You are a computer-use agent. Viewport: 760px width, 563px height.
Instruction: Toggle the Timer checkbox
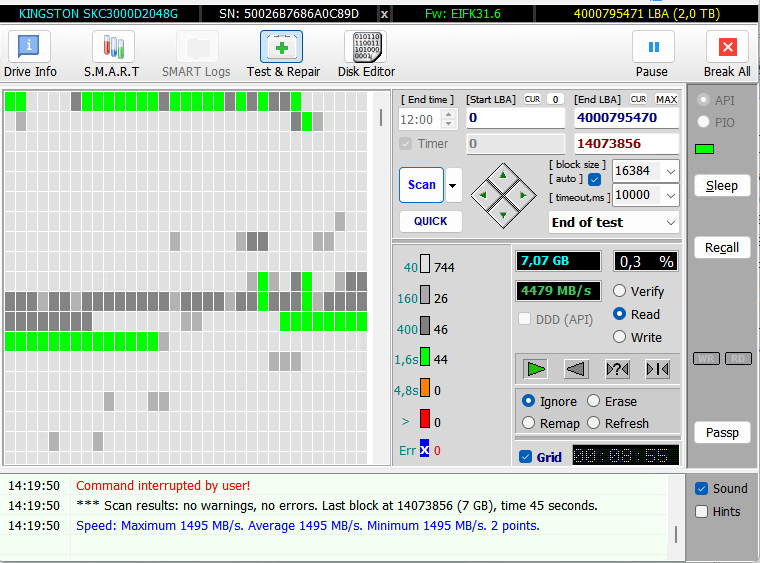pos(405,144)
